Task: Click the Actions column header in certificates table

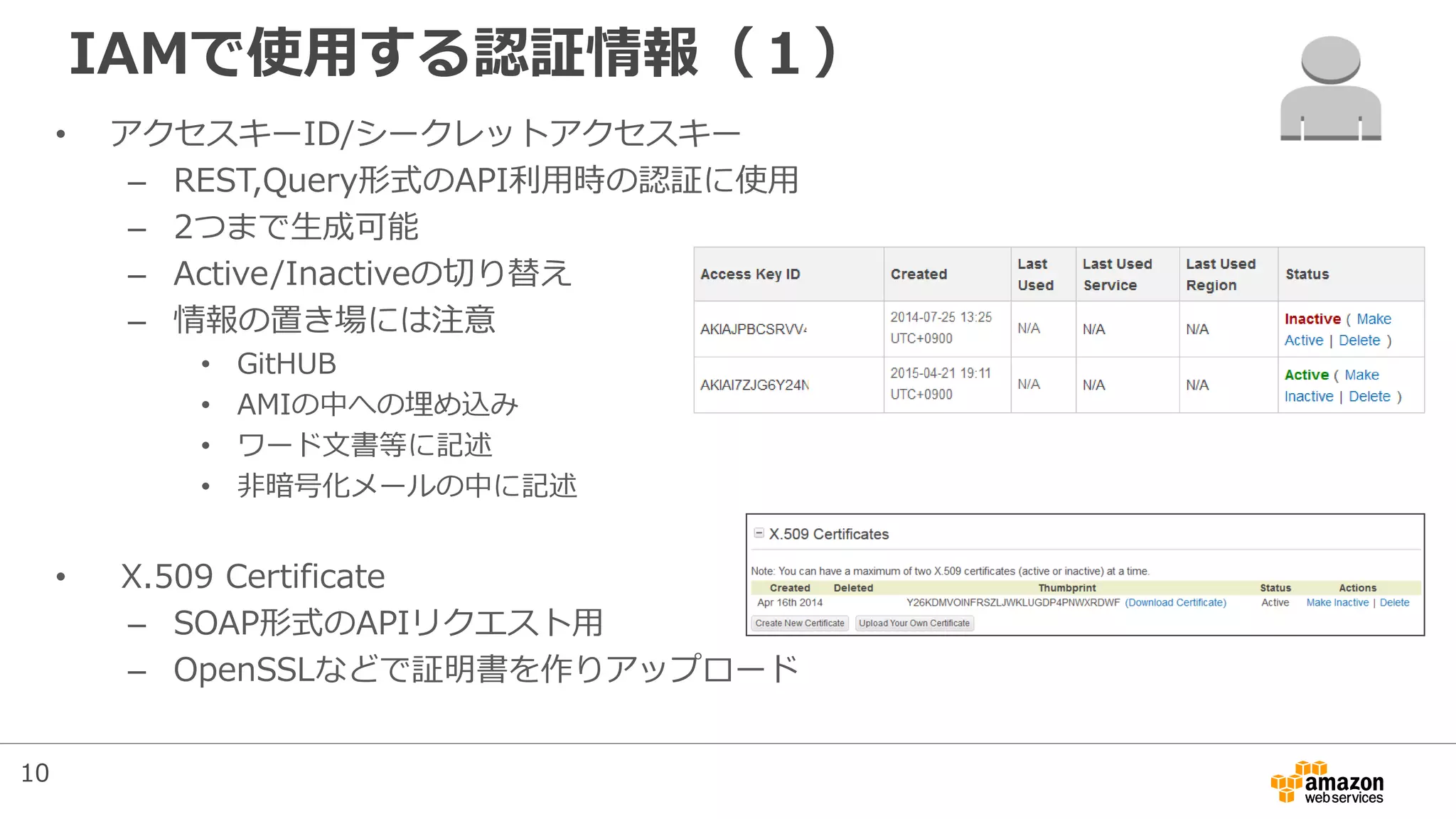Action: coord(1357,588)
